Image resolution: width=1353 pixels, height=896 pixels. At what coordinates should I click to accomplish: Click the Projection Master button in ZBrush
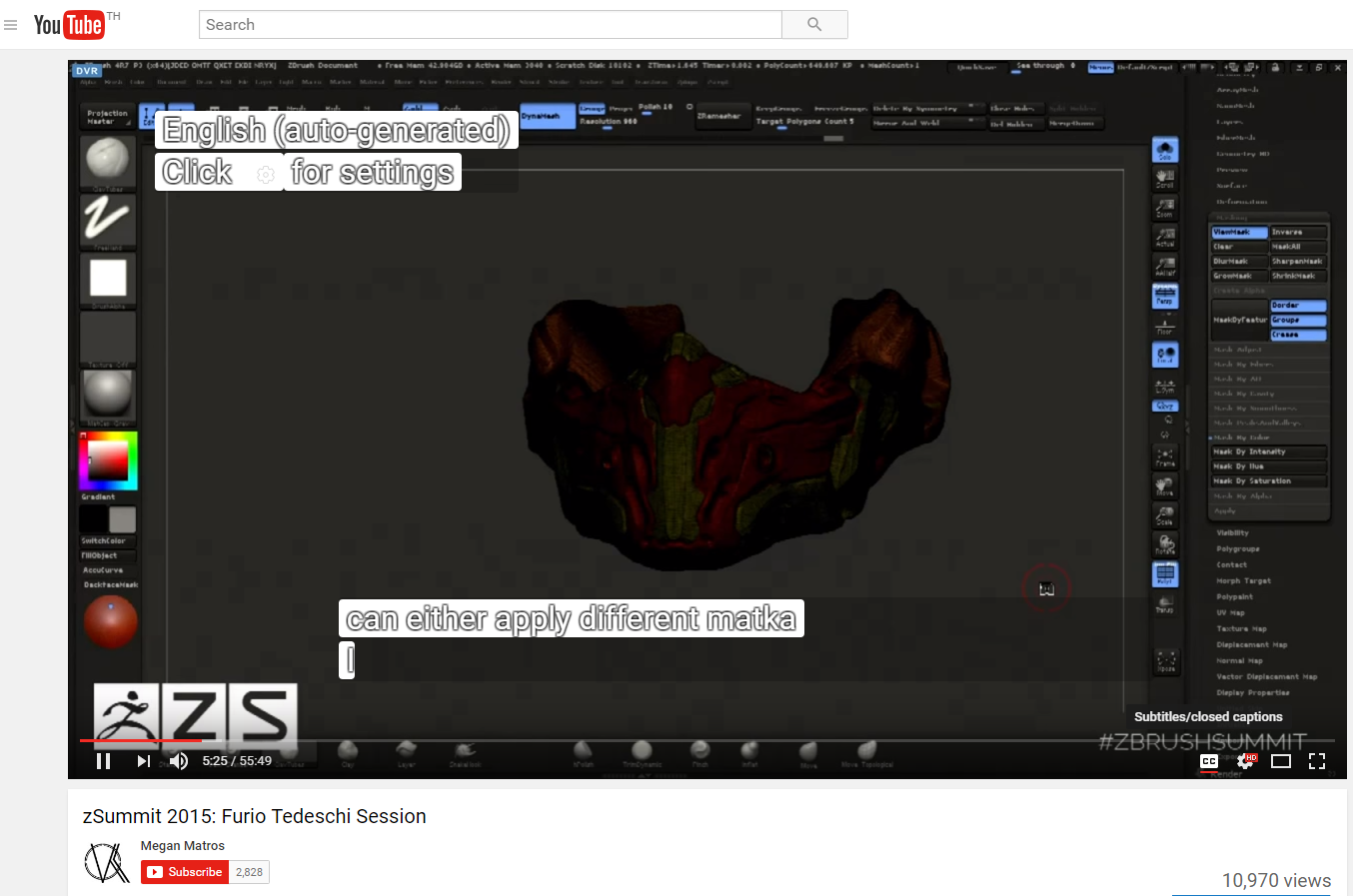[x=107, y=117]
